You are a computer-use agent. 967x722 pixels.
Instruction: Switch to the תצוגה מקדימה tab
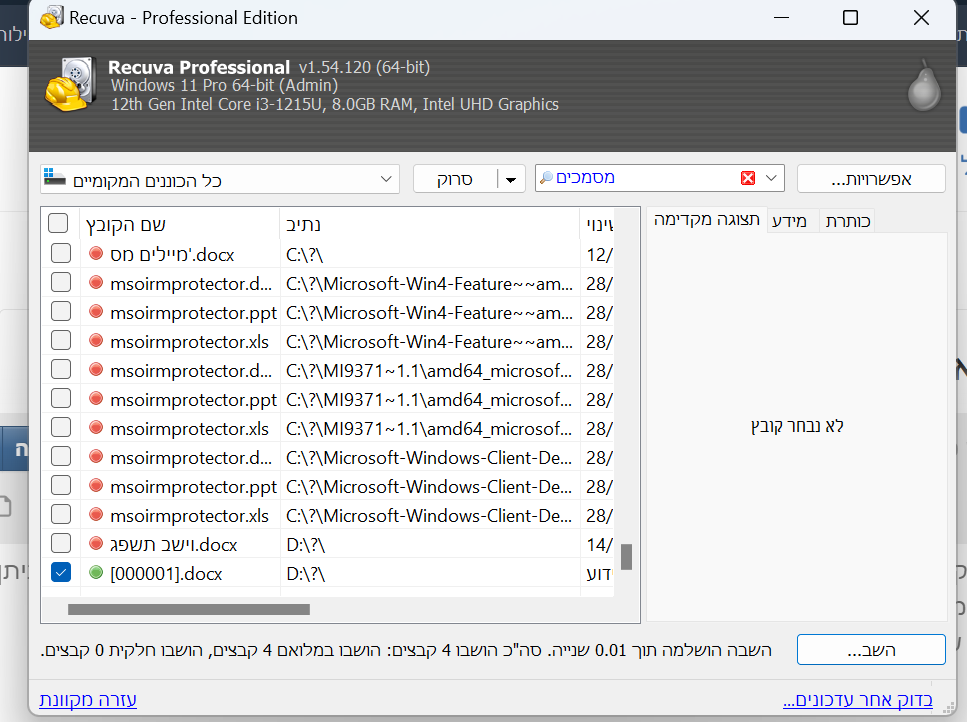706,220
